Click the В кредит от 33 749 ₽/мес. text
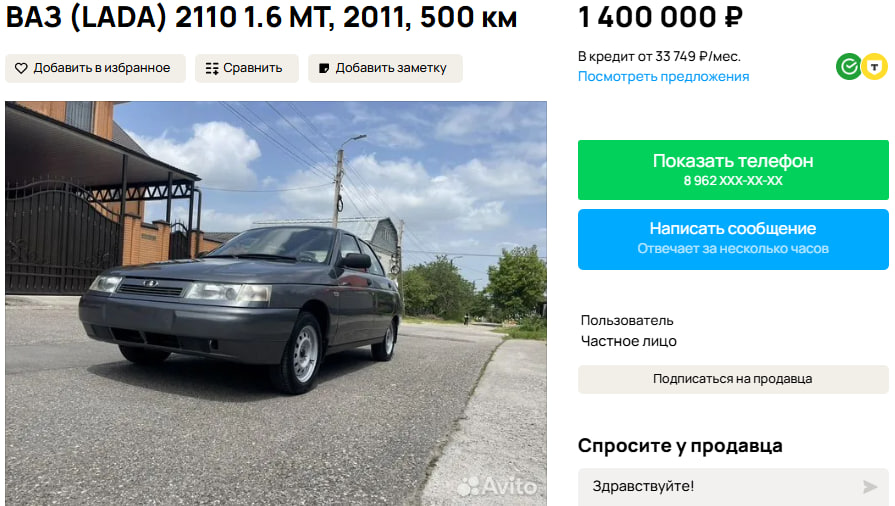The image size is (895, 506). (x=659, y=57)
